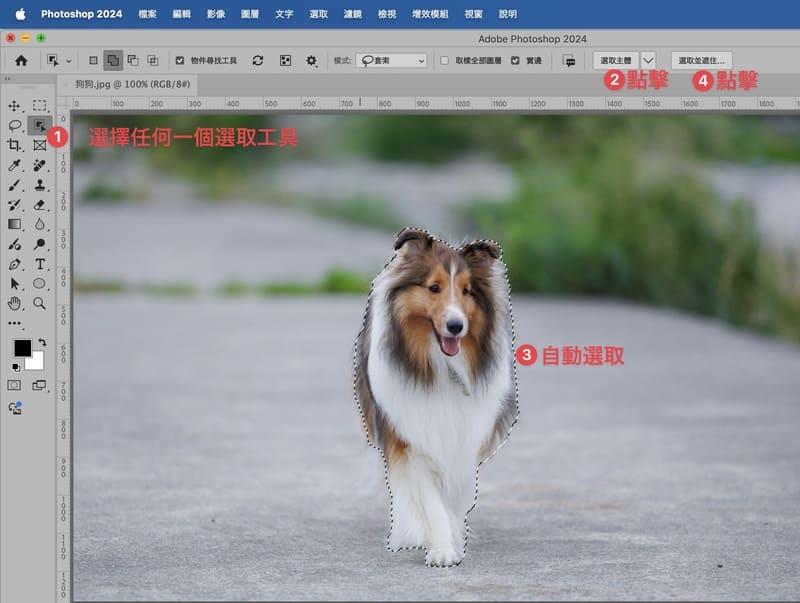Expand the Select Subject dropdown arrow
Viewport: 800px width, 603px height.
point(647,60)
